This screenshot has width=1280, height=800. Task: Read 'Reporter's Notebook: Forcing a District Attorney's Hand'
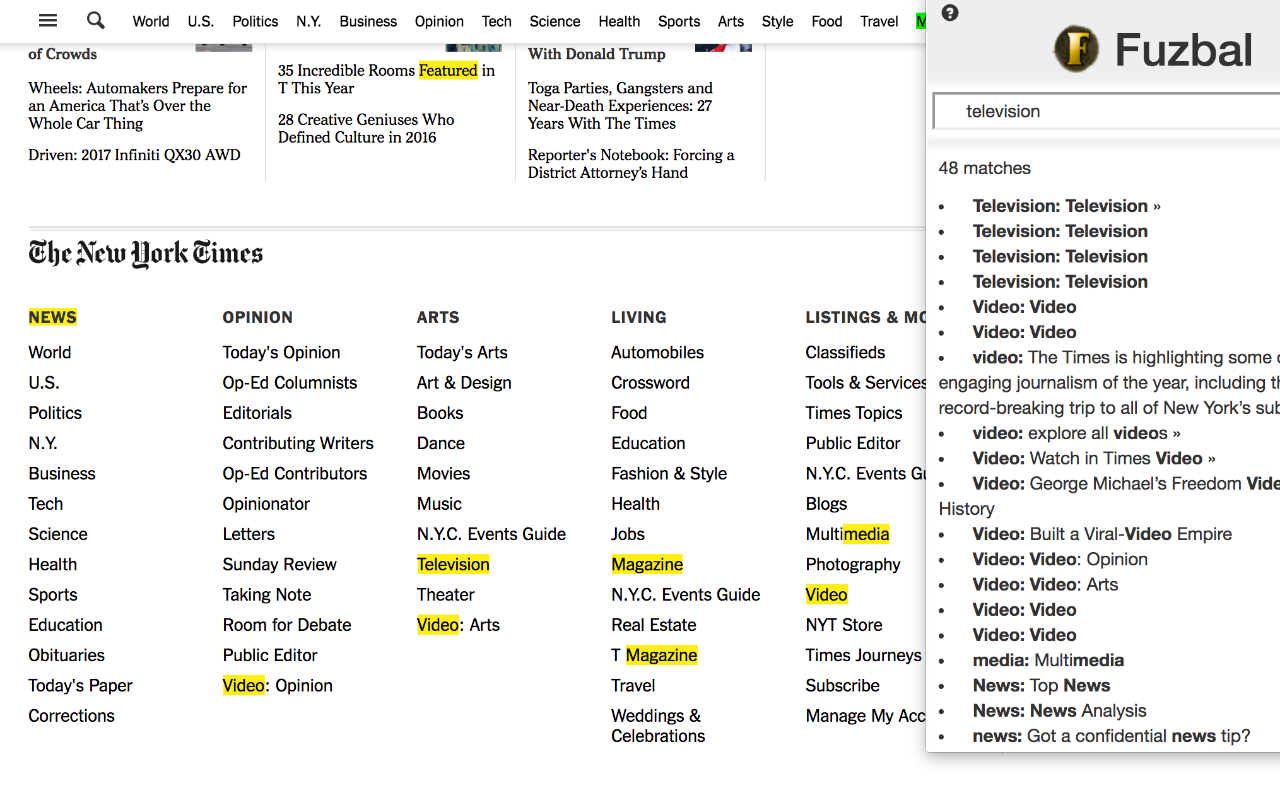click(631, 164)
